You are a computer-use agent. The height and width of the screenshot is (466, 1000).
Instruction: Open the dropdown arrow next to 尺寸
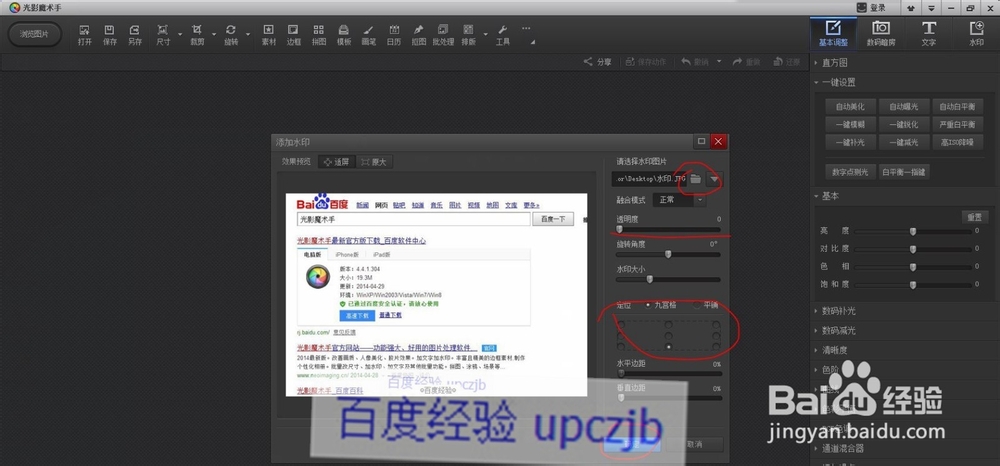point(180,34)
